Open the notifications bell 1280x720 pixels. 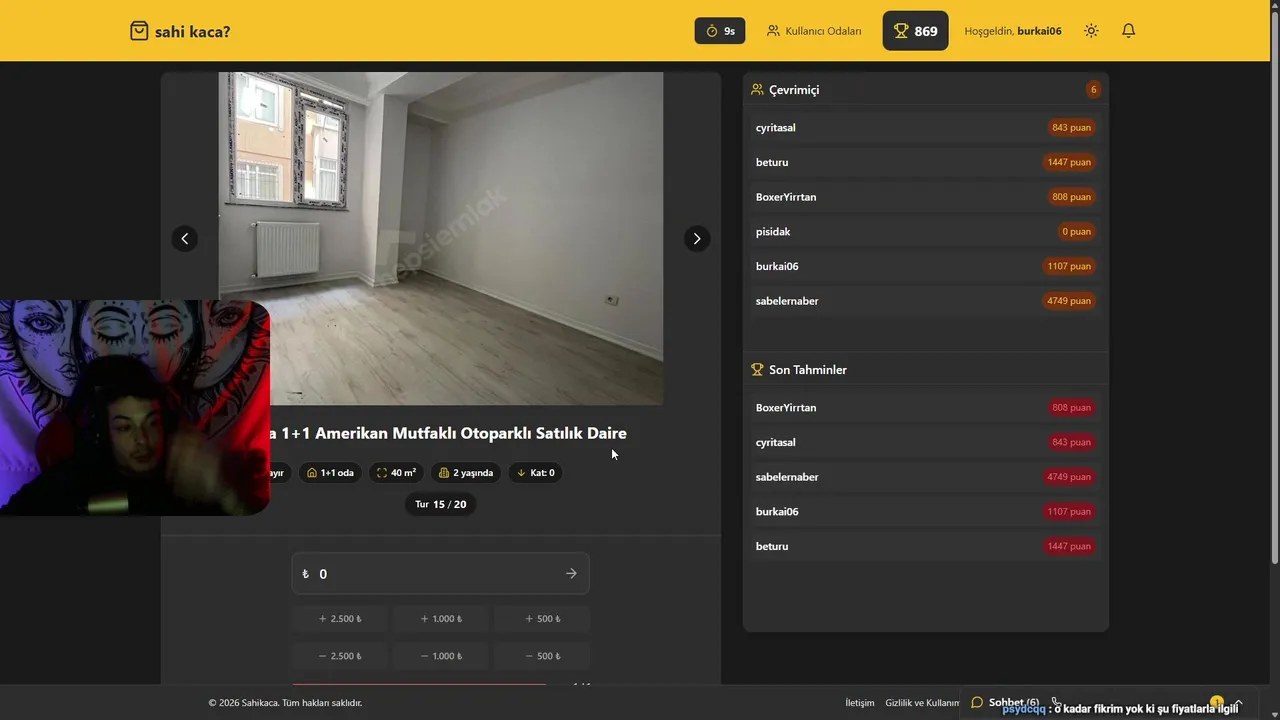tap(1128, 31)
